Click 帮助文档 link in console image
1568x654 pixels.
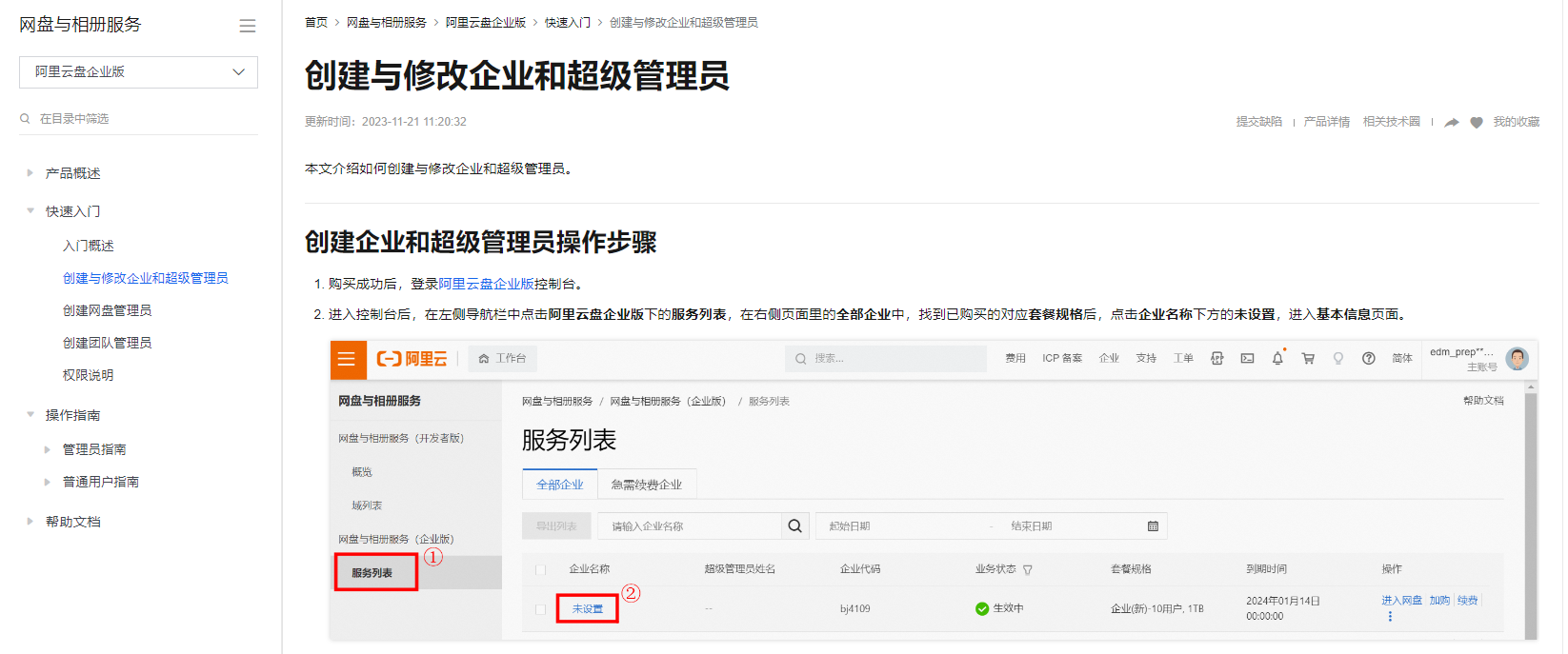click(x=1483, y=401)
